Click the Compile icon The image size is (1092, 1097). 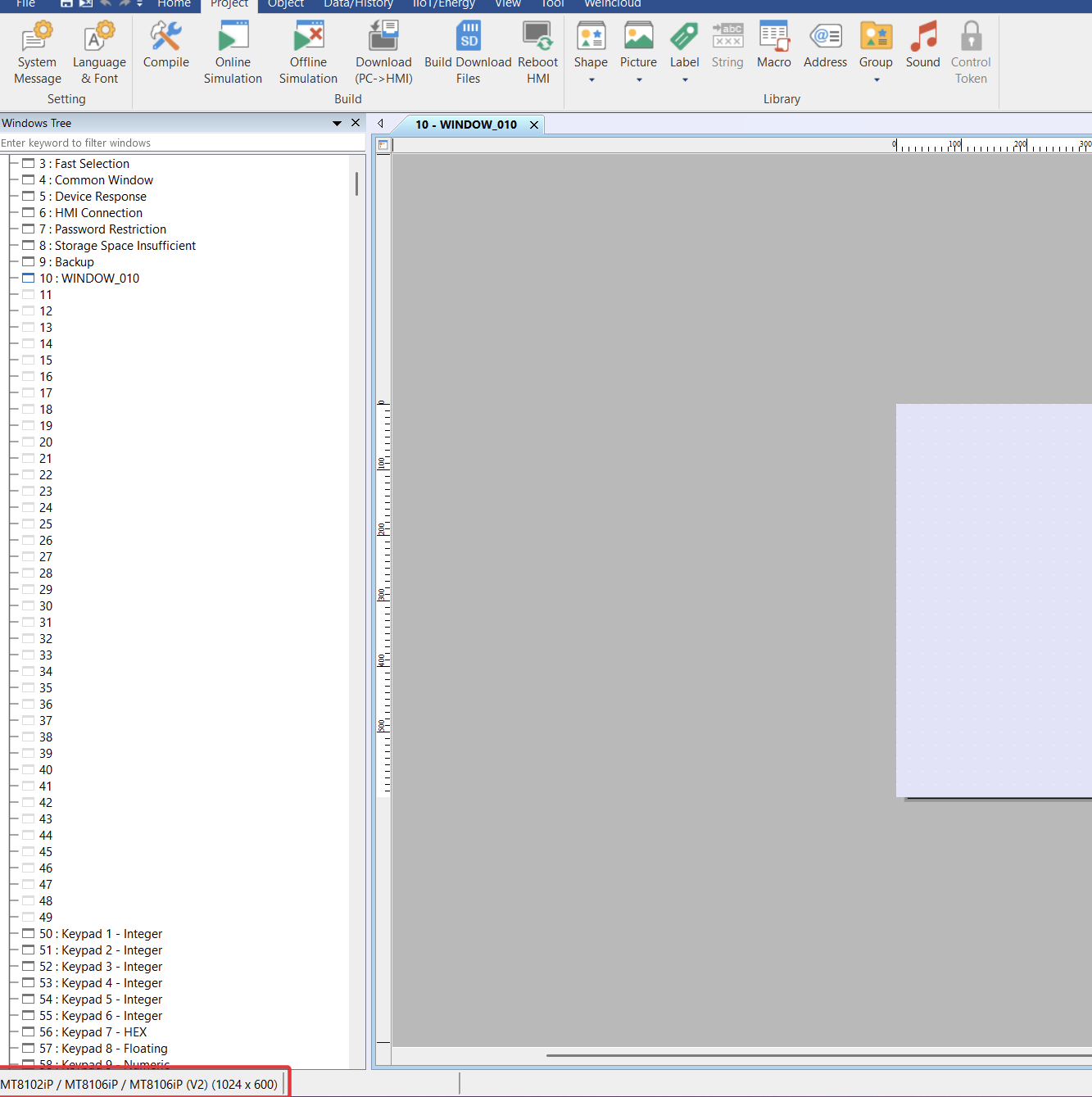(x=165, y=38)
